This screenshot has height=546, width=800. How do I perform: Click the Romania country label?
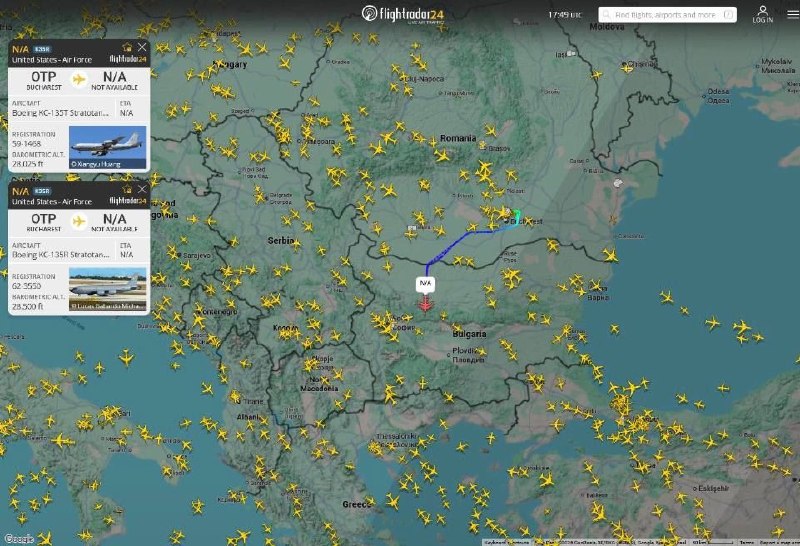(x=458, y=138)
